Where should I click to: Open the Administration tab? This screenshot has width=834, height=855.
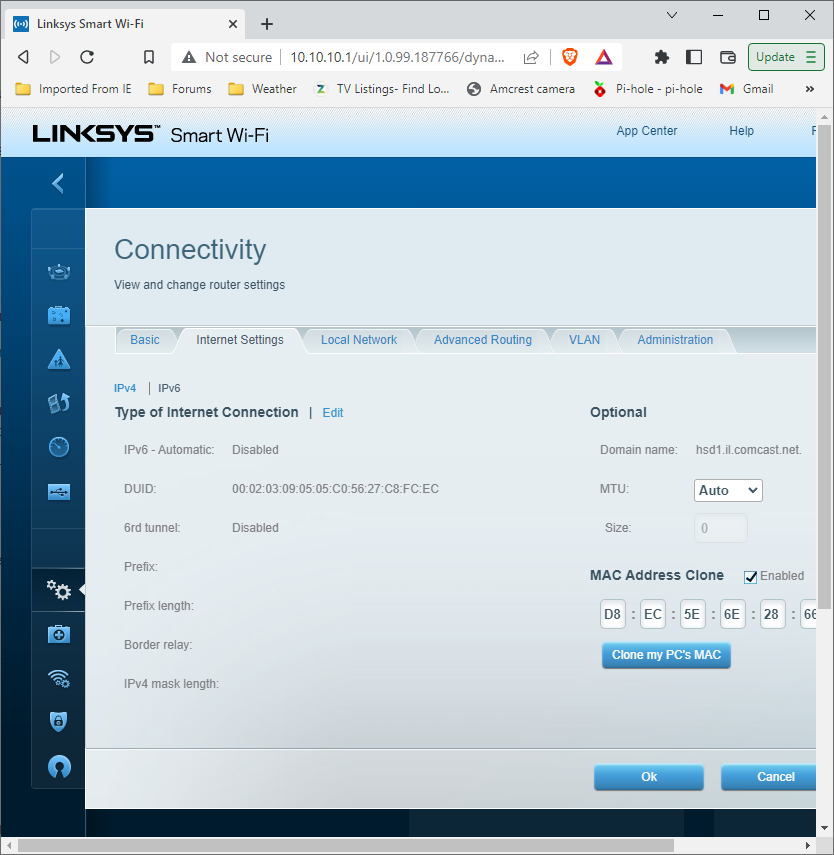tap(675, 340)
